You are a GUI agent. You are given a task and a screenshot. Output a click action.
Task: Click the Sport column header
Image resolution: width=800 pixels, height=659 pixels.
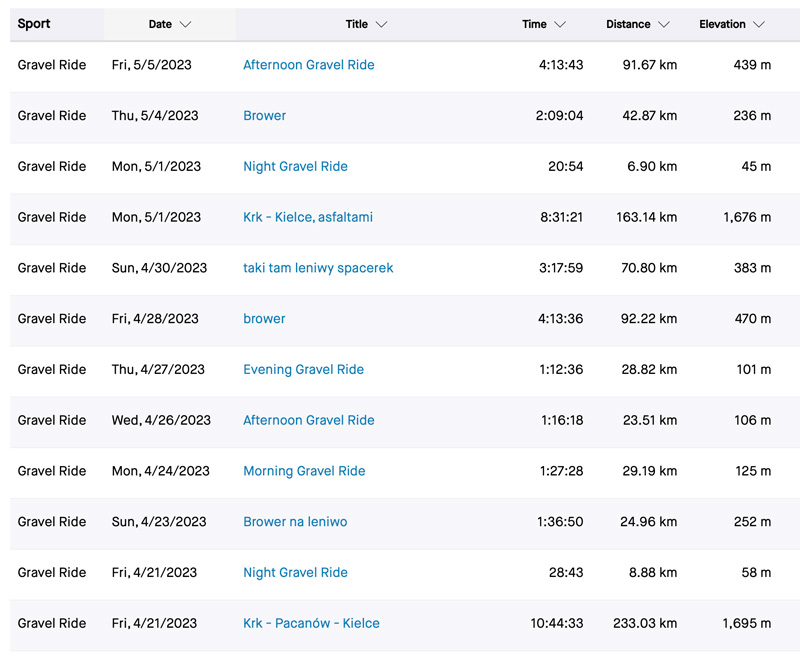click(x=34, y=24)
